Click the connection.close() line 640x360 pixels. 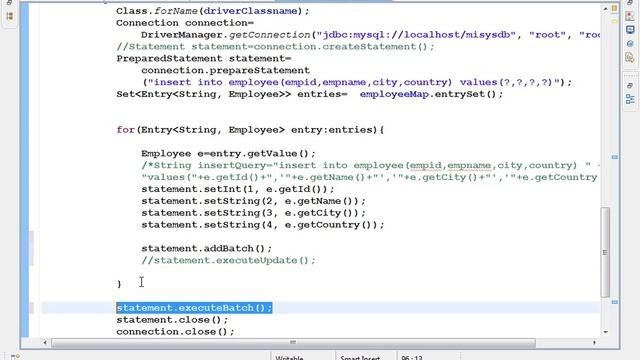point(176,331)
